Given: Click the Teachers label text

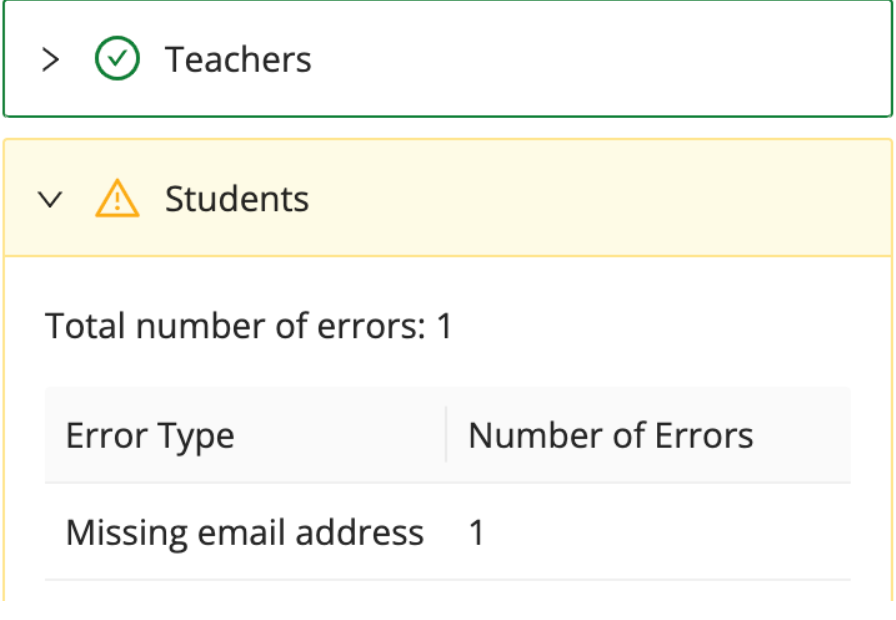Looking at the screenshot, I should tap(237, 59).
